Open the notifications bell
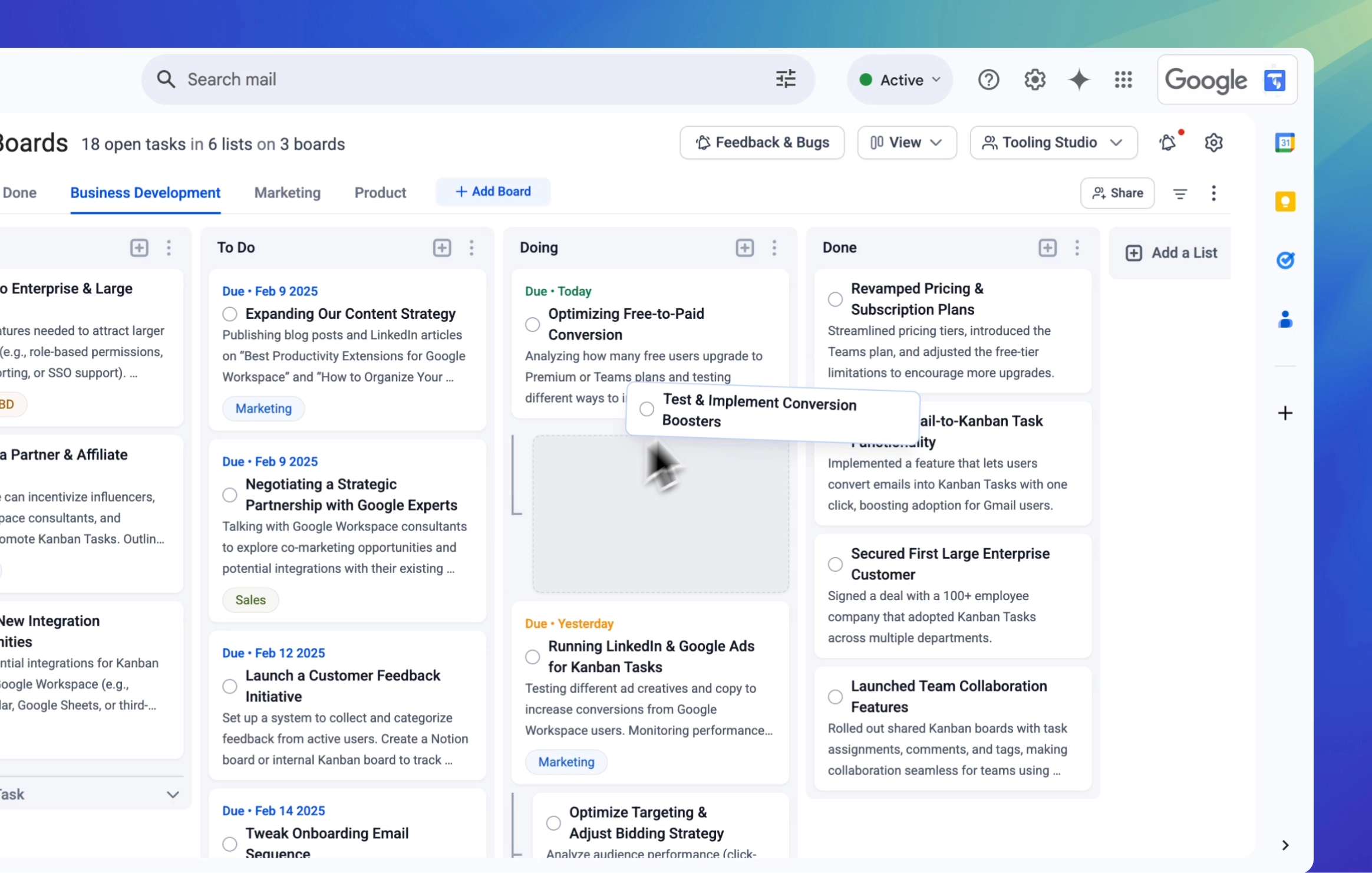This screenshot has height=873, width=1372. [x=1167, y=142]
